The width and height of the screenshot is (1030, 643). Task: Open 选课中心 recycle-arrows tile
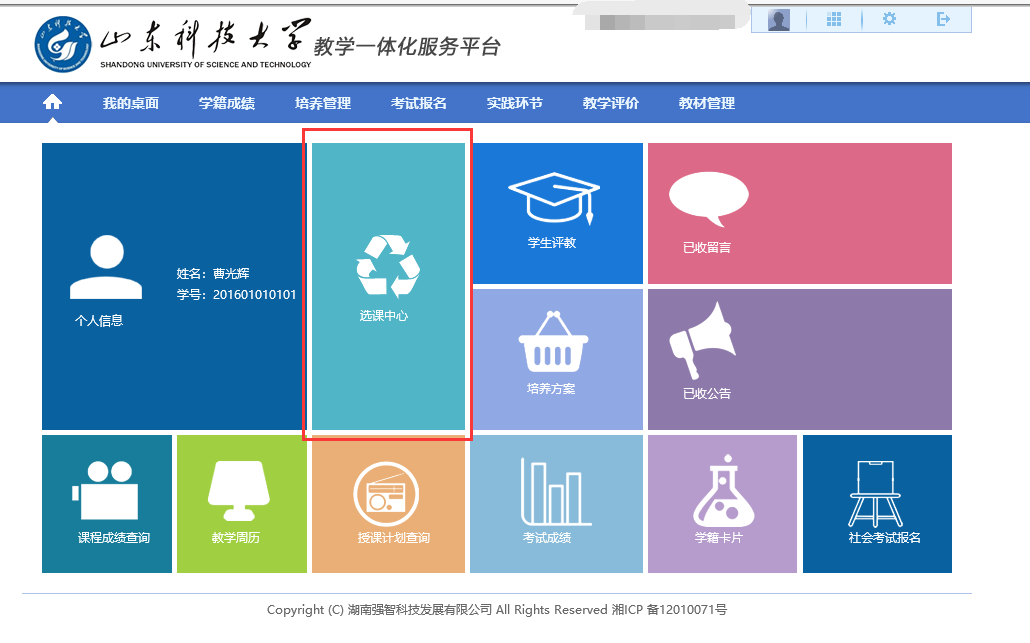388,286
